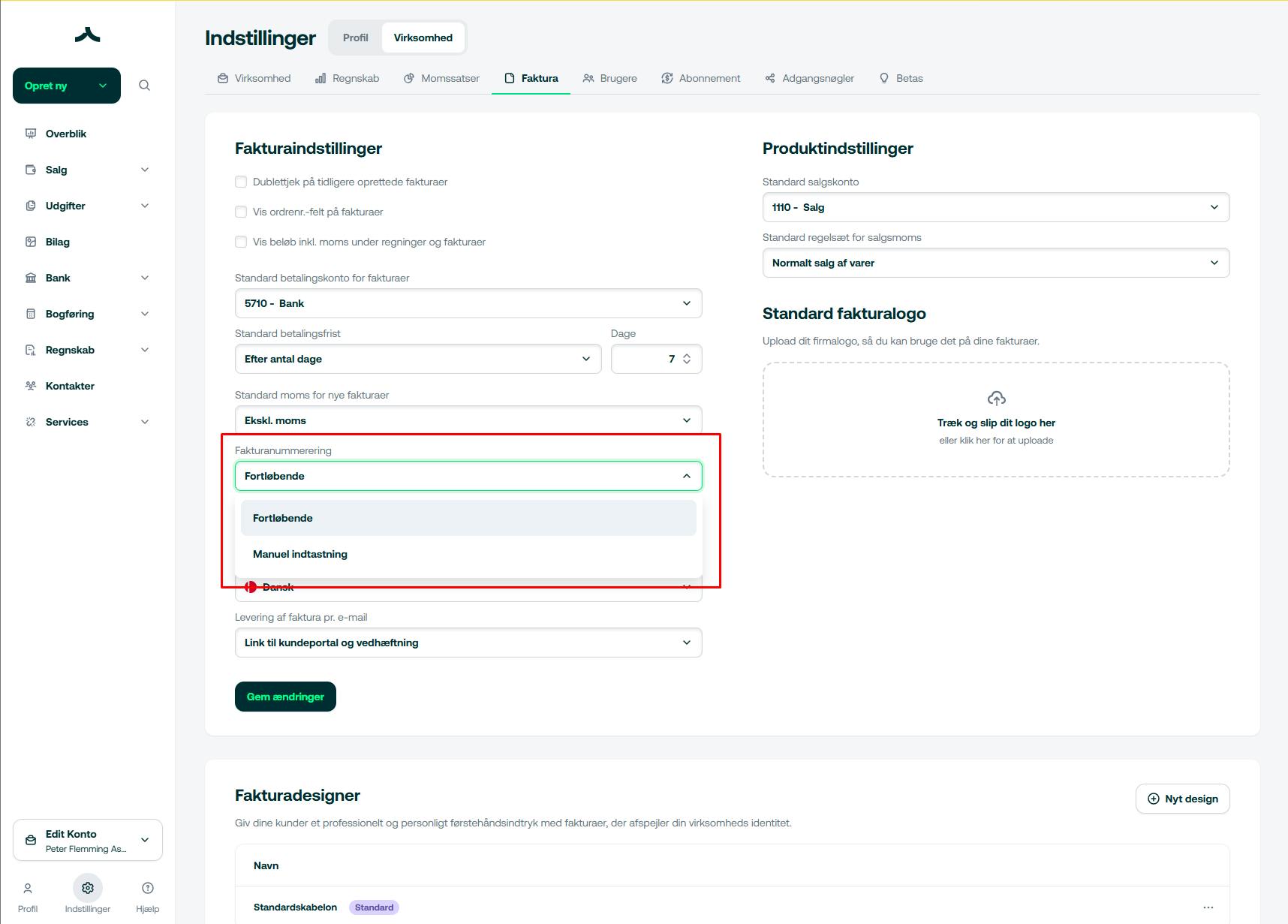This screenshot has height=924, width=1288.
Task: Select Manuel indtastning option
Action: (300, 554)
